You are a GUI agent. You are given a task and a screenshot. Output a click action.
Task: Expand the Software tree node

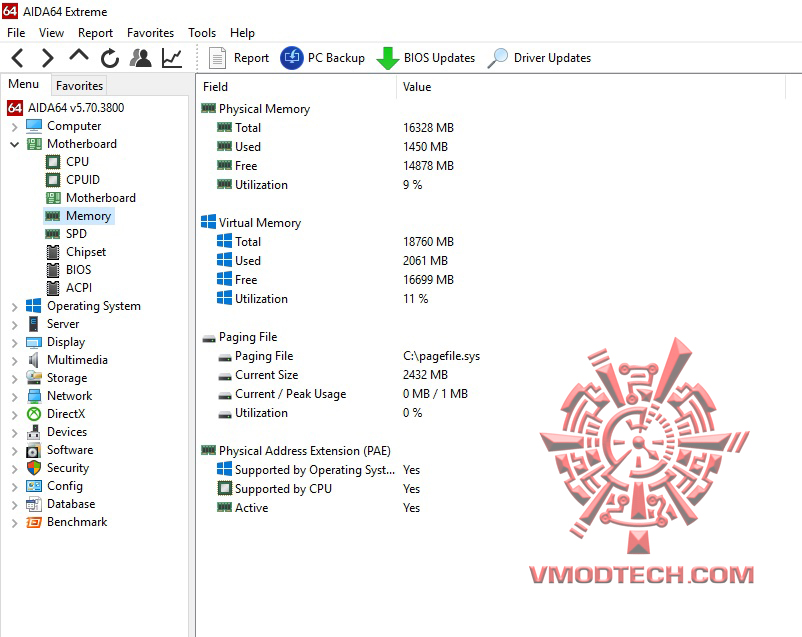click(15, 450)
